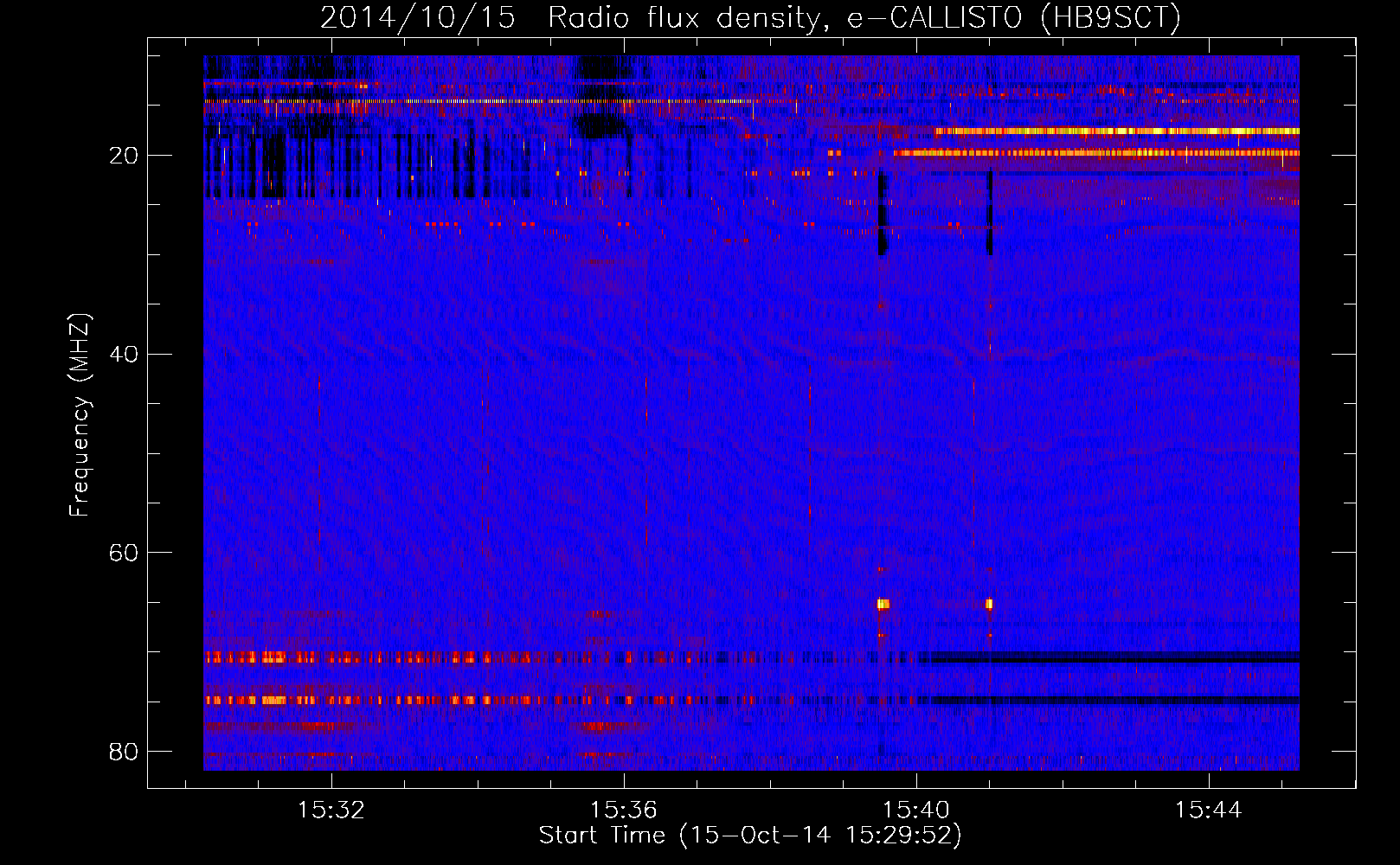Click the 15:40 time tick label
Image resolution: width=1400 pixels, height=865 pixels.
(915, 810)
